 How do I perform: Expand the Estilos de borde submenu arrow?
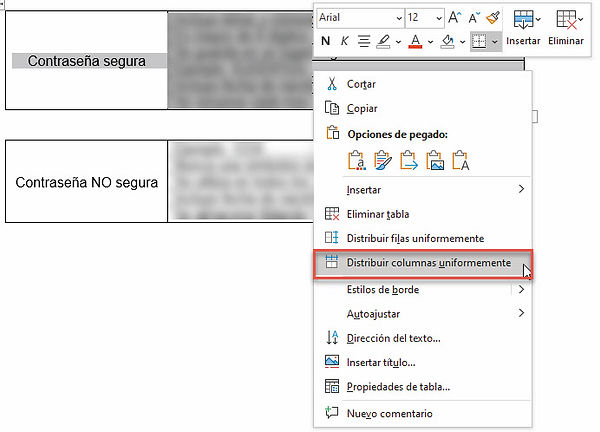coord(521,289)
